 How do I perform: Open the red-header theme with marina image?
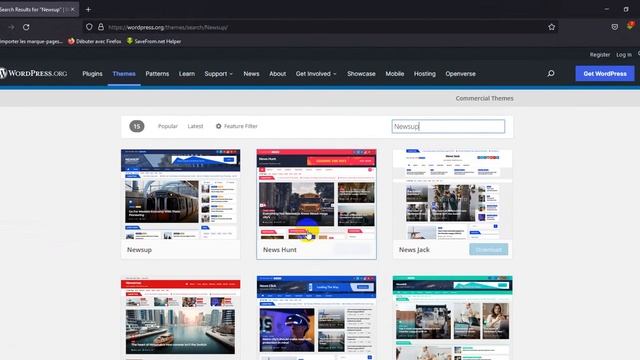180,318
